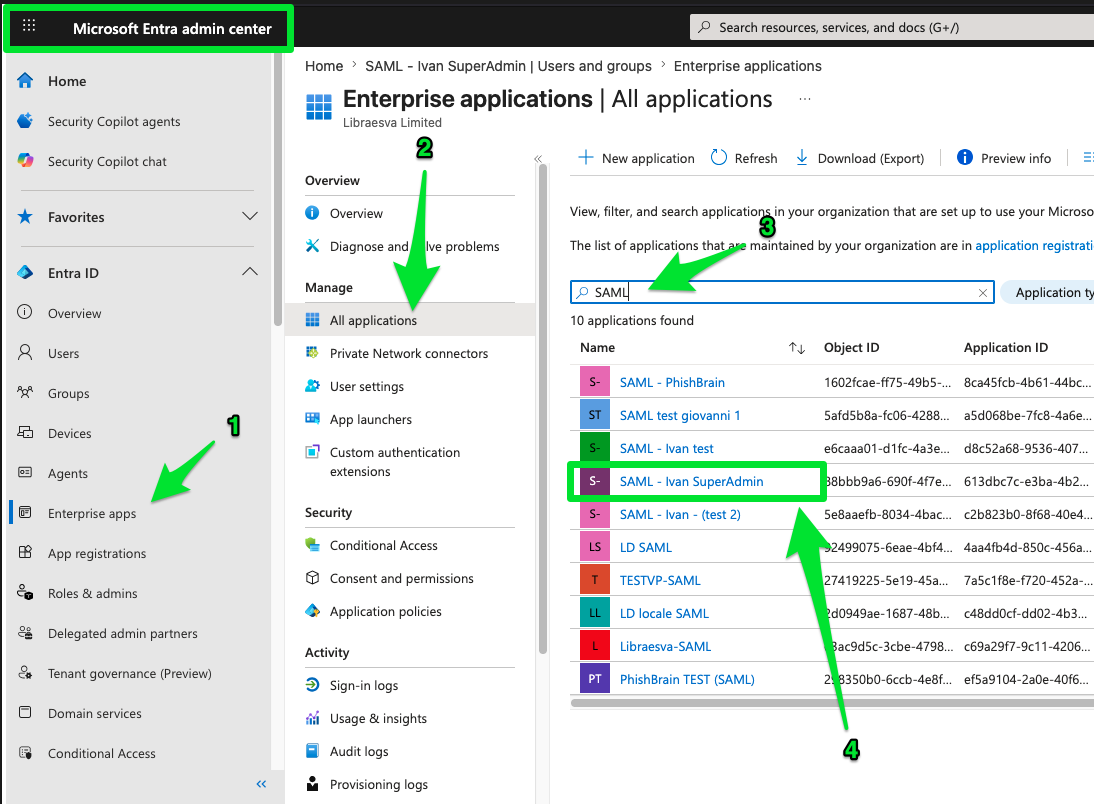
Task: Open Security Copilot agents icon
Action: coord(25,121)
